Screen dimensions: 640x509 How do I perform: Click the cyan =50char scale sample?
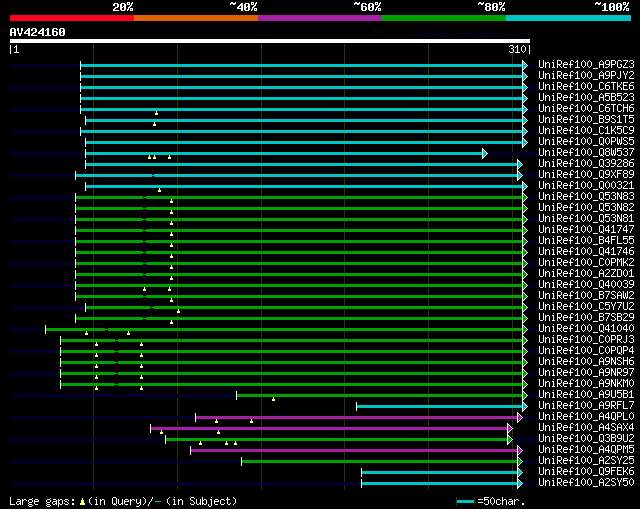(x=465, y=501)
